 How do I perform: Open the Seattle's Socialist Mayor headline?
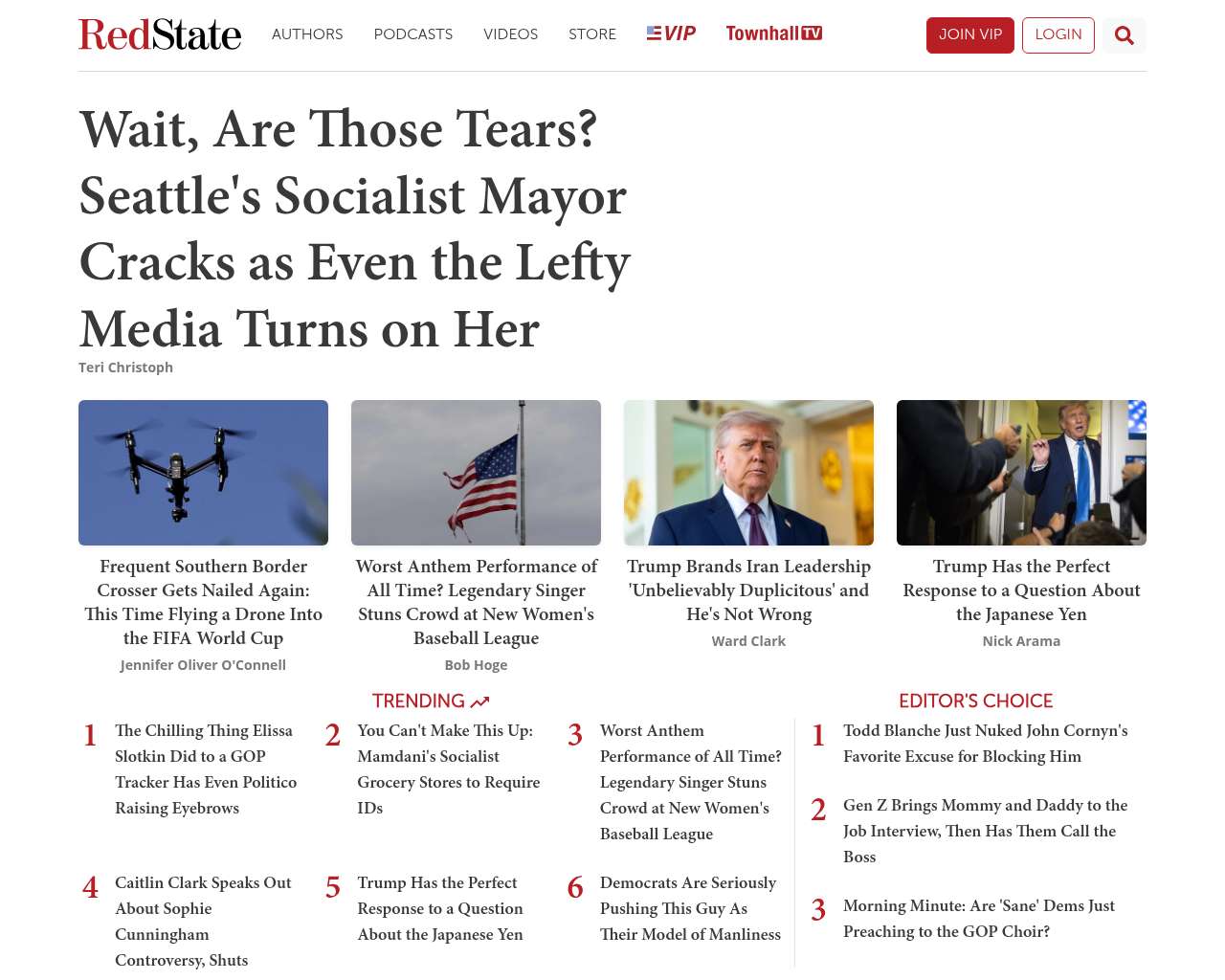click(355, 229)
